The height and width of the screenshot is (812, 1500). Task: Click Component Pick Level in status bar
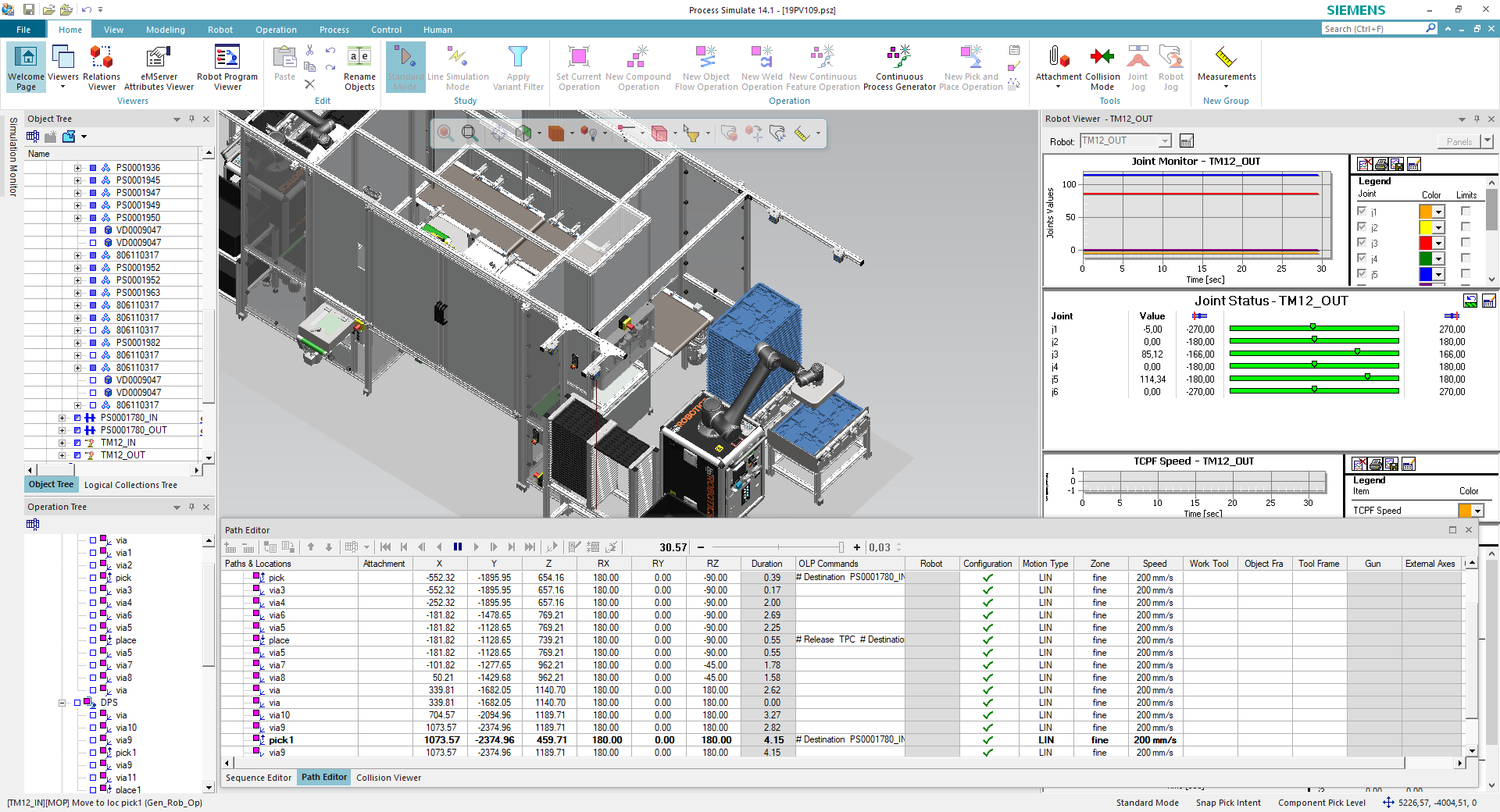click(x=1322, y=803)
